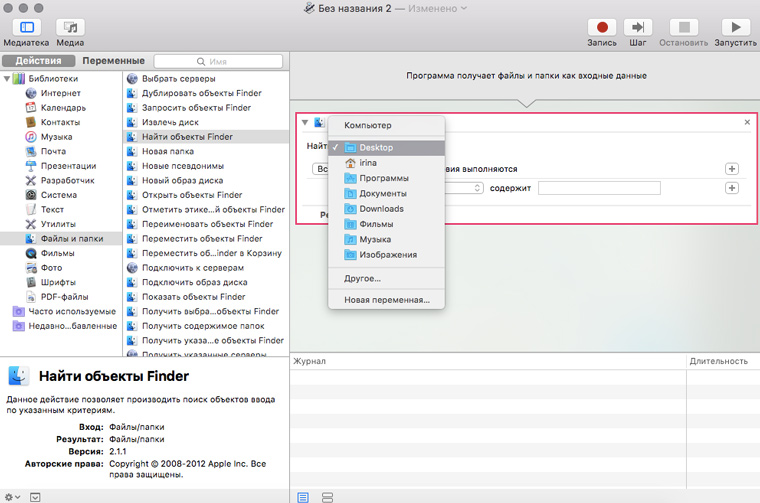
Task: Click the Запись record button
Action: click(x=602, y=28)
